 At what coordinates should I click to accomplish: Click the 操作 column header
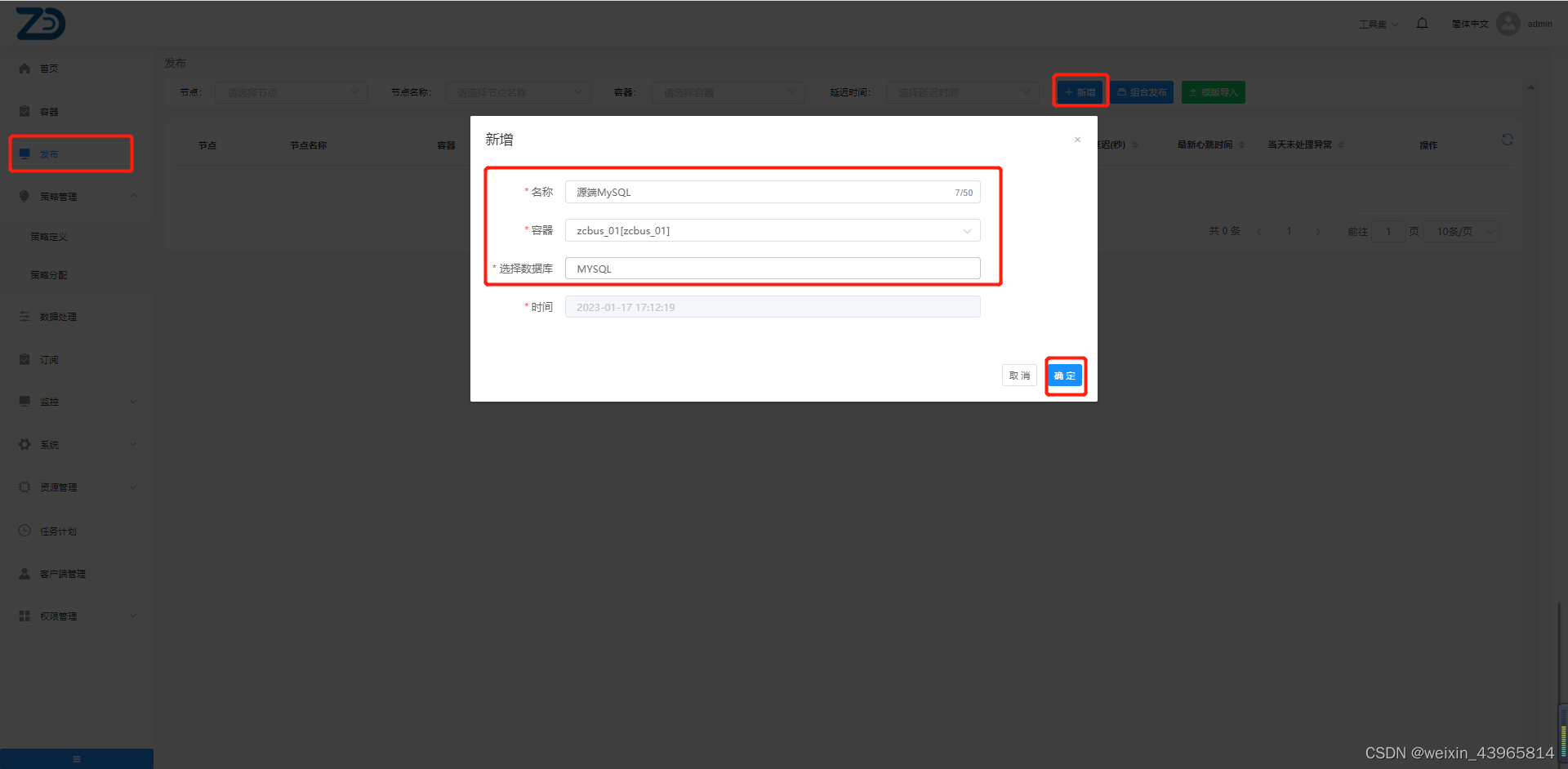[x=1428, y=145]
